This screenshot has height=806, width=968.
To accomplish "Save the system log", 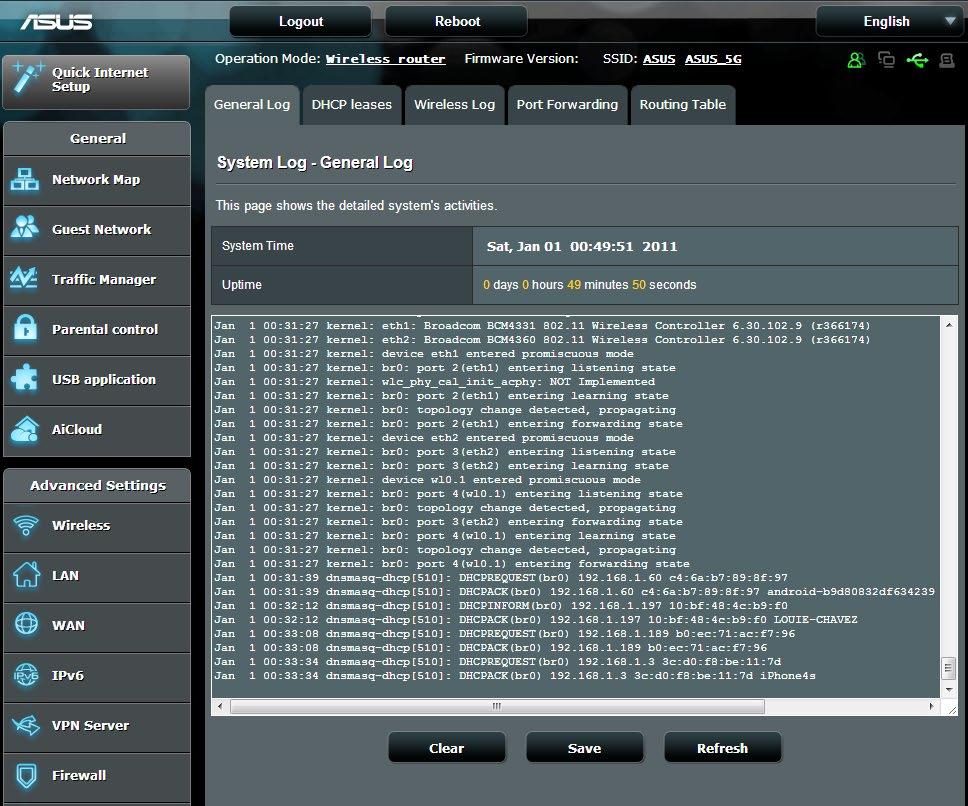I will (584, 748).
